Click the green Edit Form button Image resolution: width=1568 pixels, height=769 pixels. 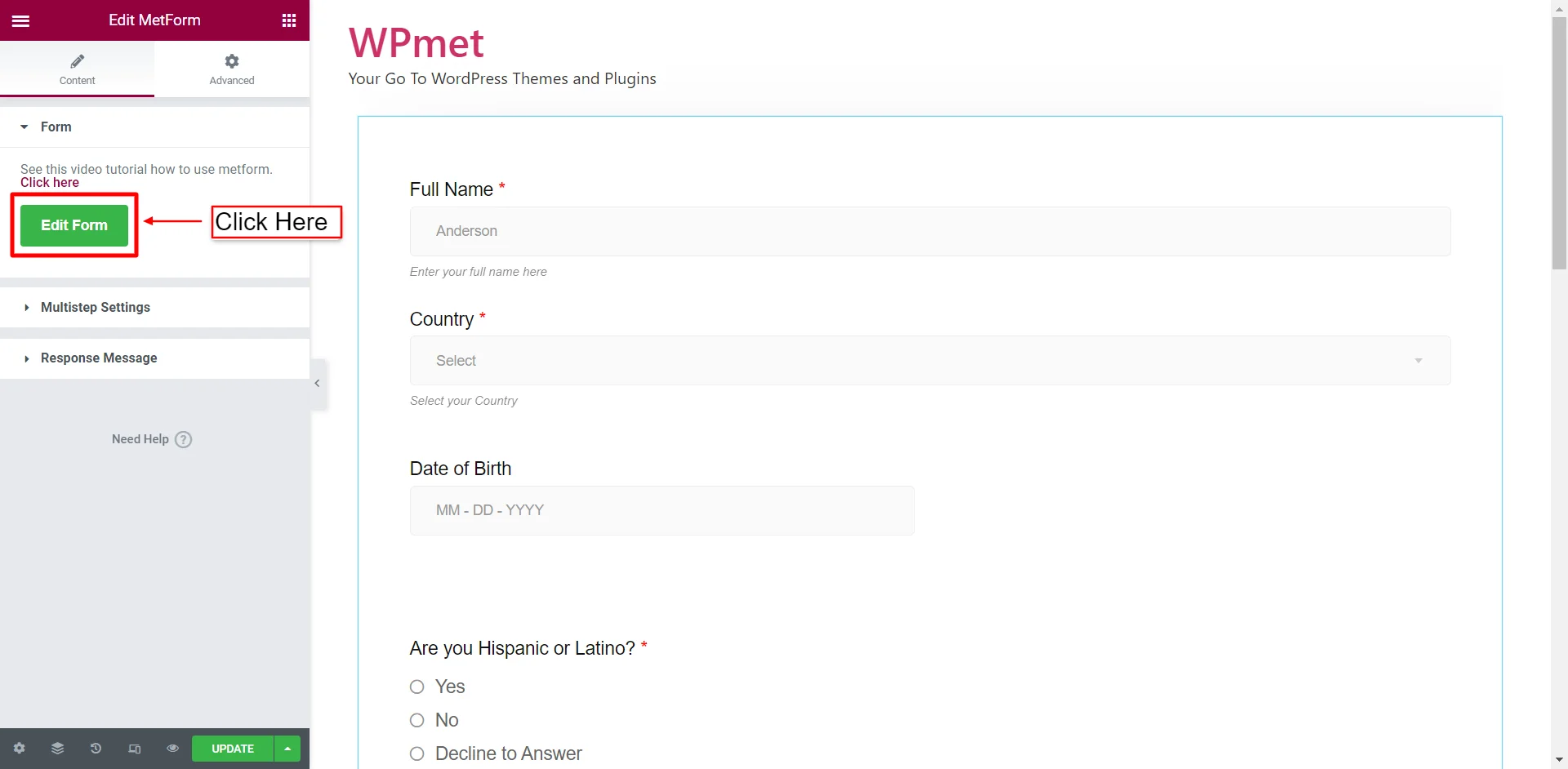point(74,225)
